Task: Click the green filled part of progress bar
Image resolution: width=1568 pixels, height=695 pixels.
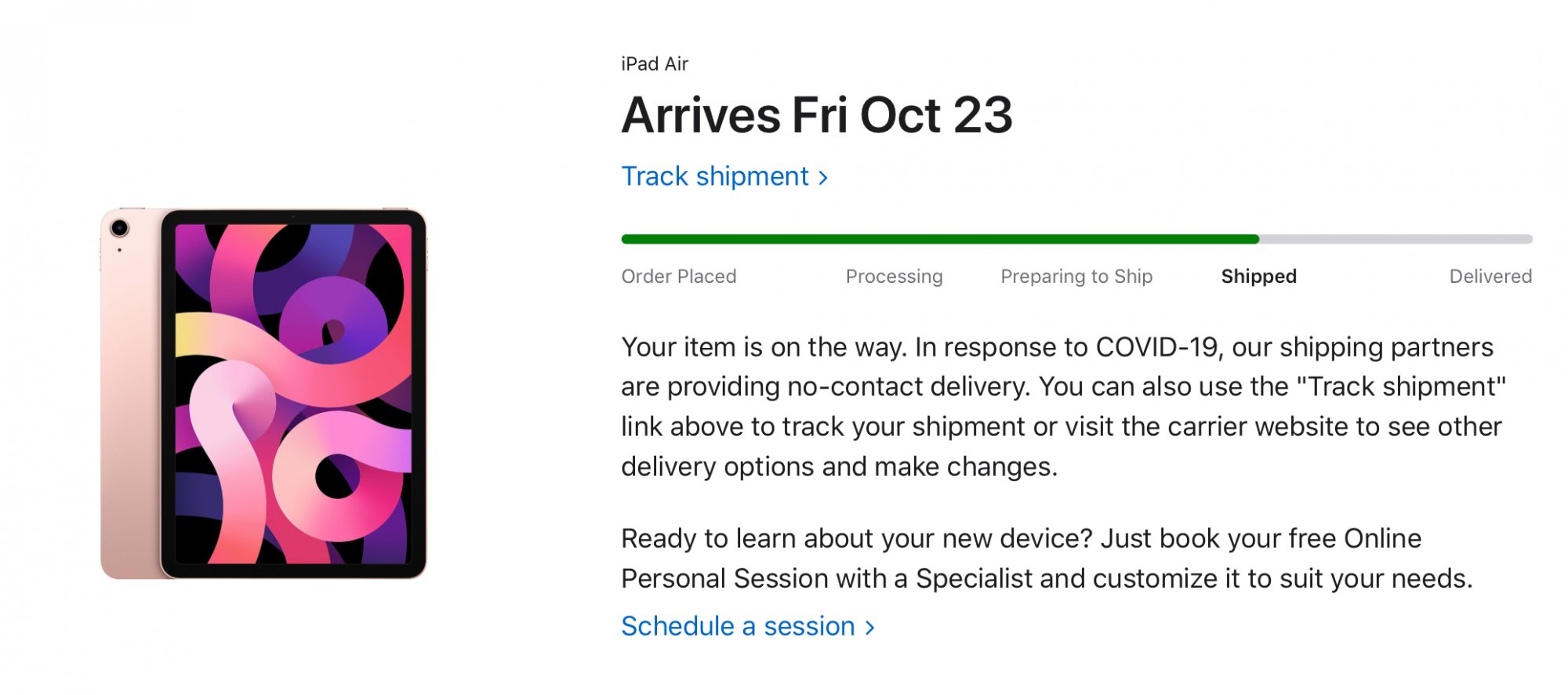Action: pos(939,239)
